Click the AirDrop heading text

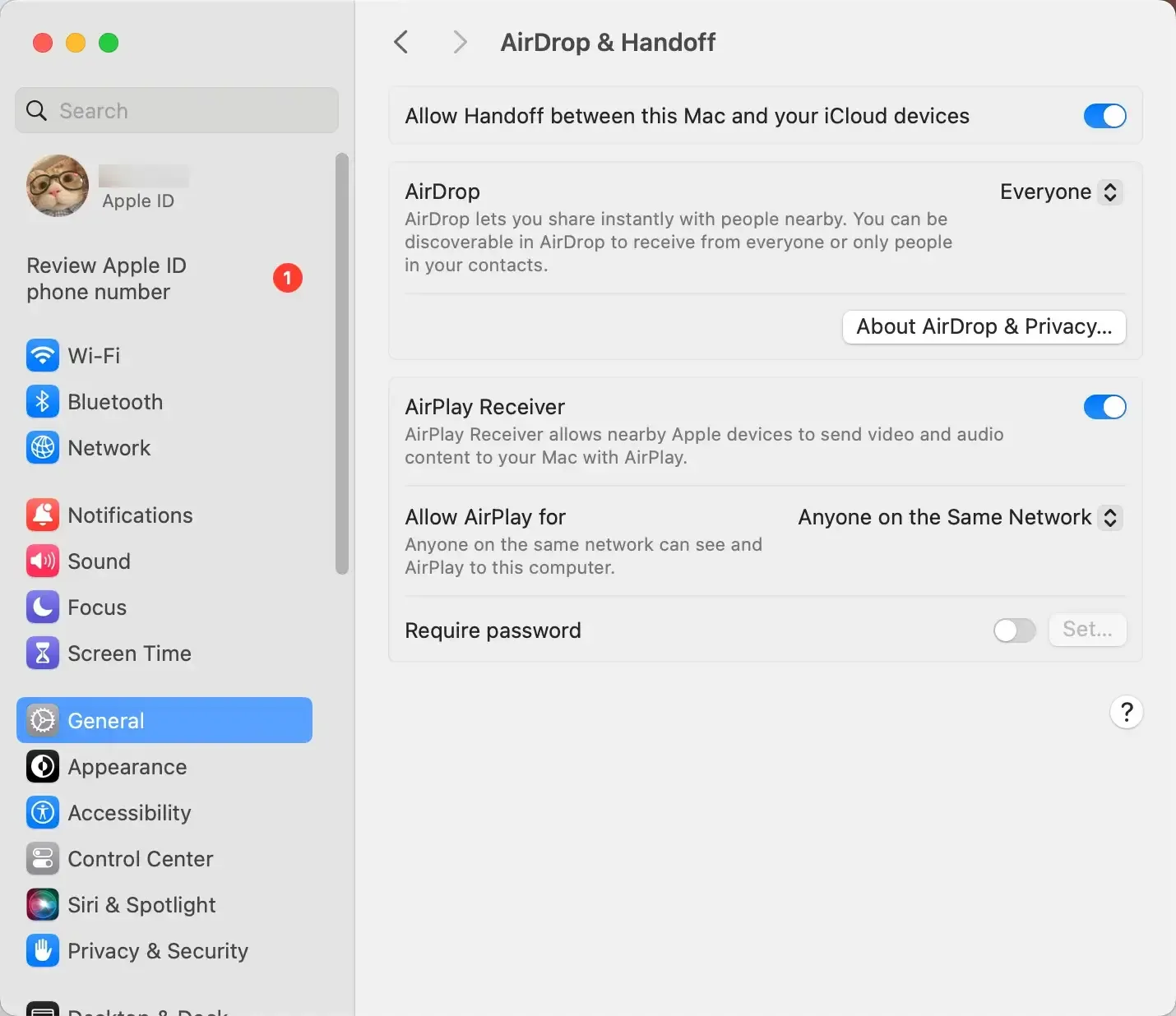pyautogui.click(x=442, y=192)
